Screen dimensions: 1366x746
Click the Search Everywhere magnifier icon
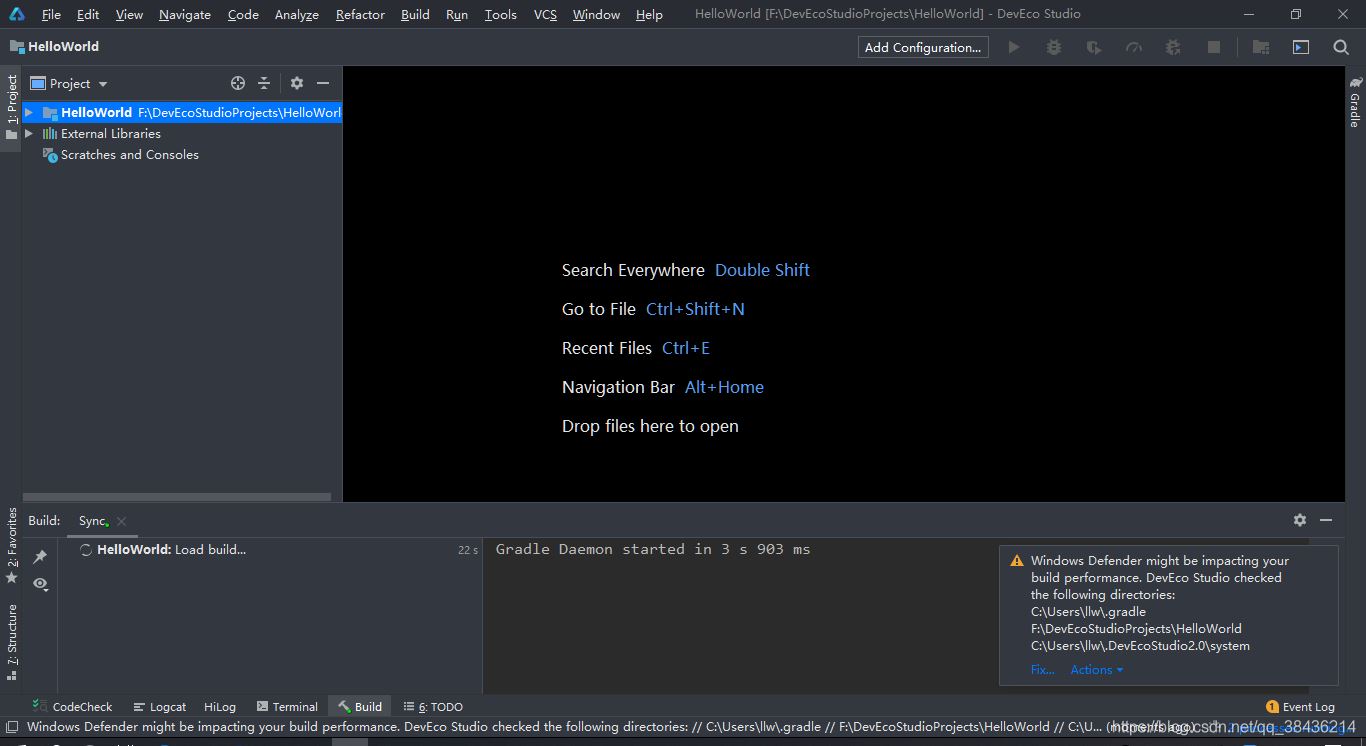pos(1341,47)
